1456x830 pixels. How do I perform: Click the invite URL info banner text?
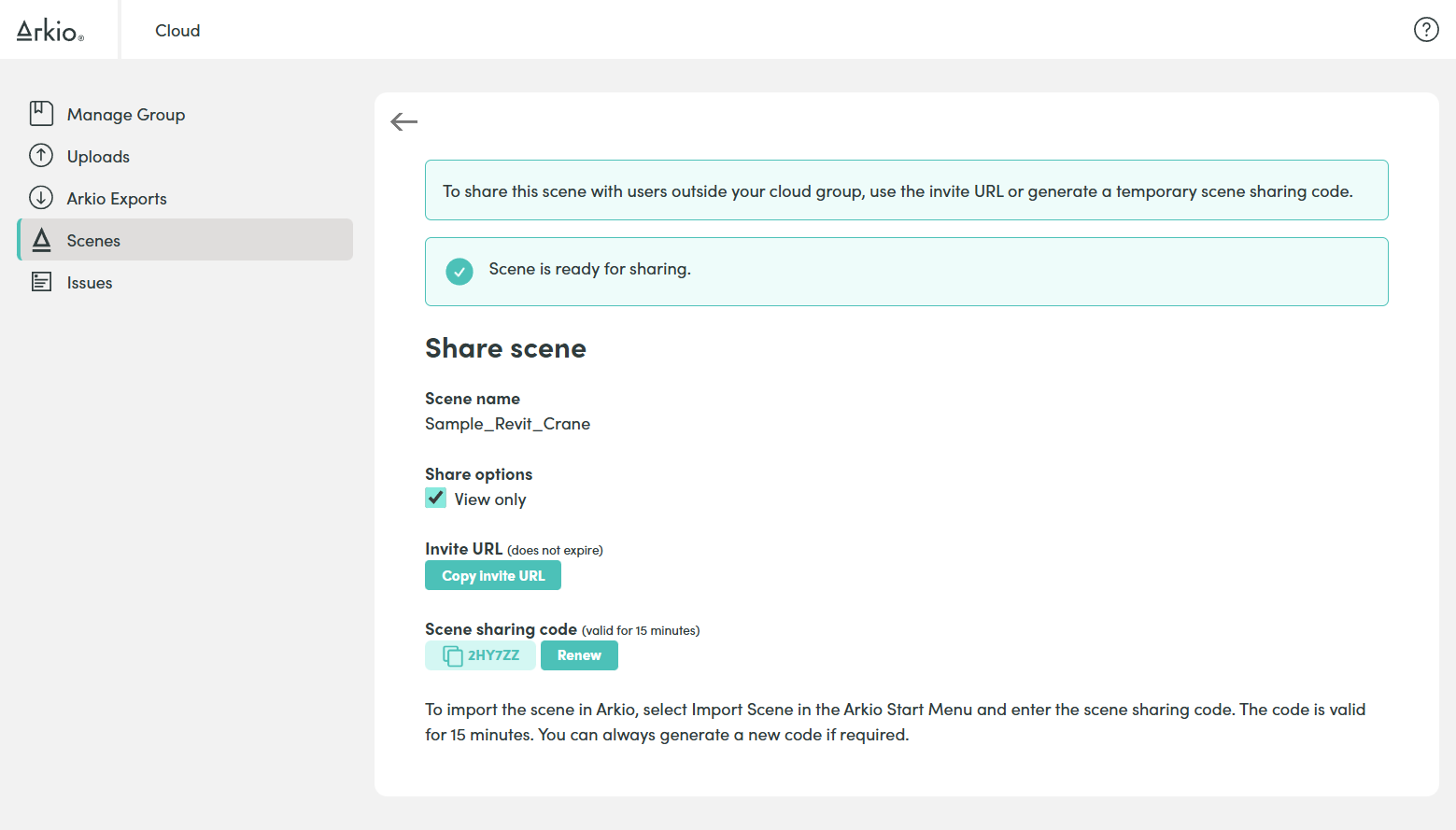point(898,191)
